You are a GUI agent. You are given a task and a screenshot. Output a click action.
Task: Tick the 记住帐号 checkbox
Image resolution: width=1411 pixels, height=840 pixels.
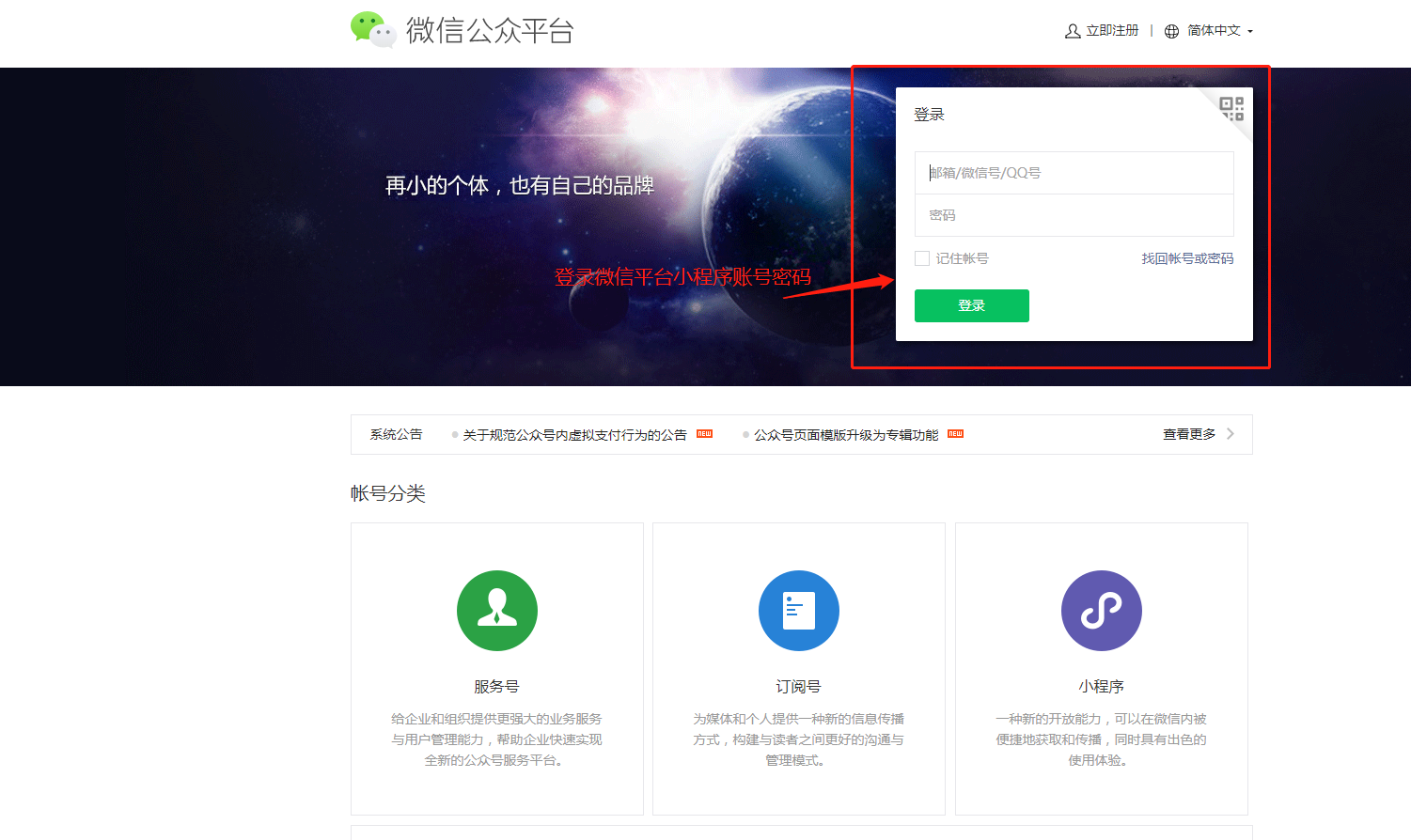[x=922, y=258]
